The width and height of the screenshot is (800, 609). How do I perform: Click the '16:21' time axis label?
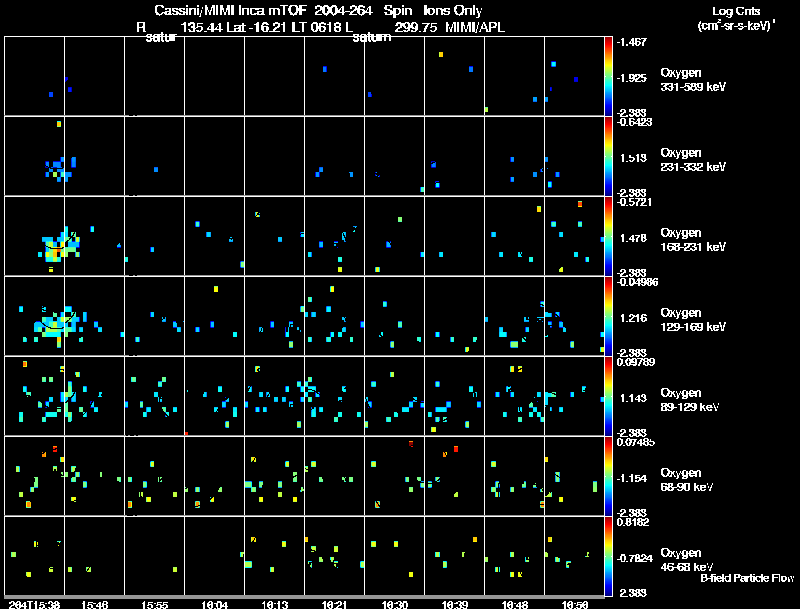click(x=334, y=605)
